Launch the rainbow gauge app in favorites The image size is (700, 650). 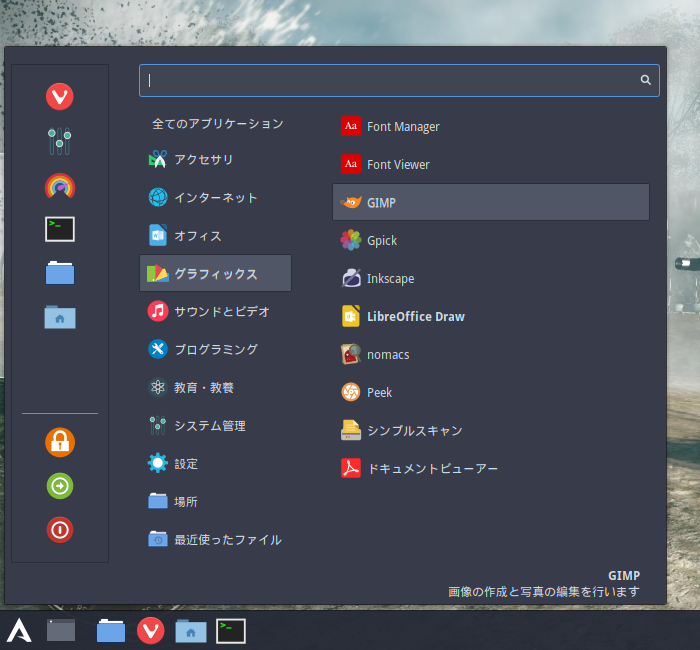60,185
